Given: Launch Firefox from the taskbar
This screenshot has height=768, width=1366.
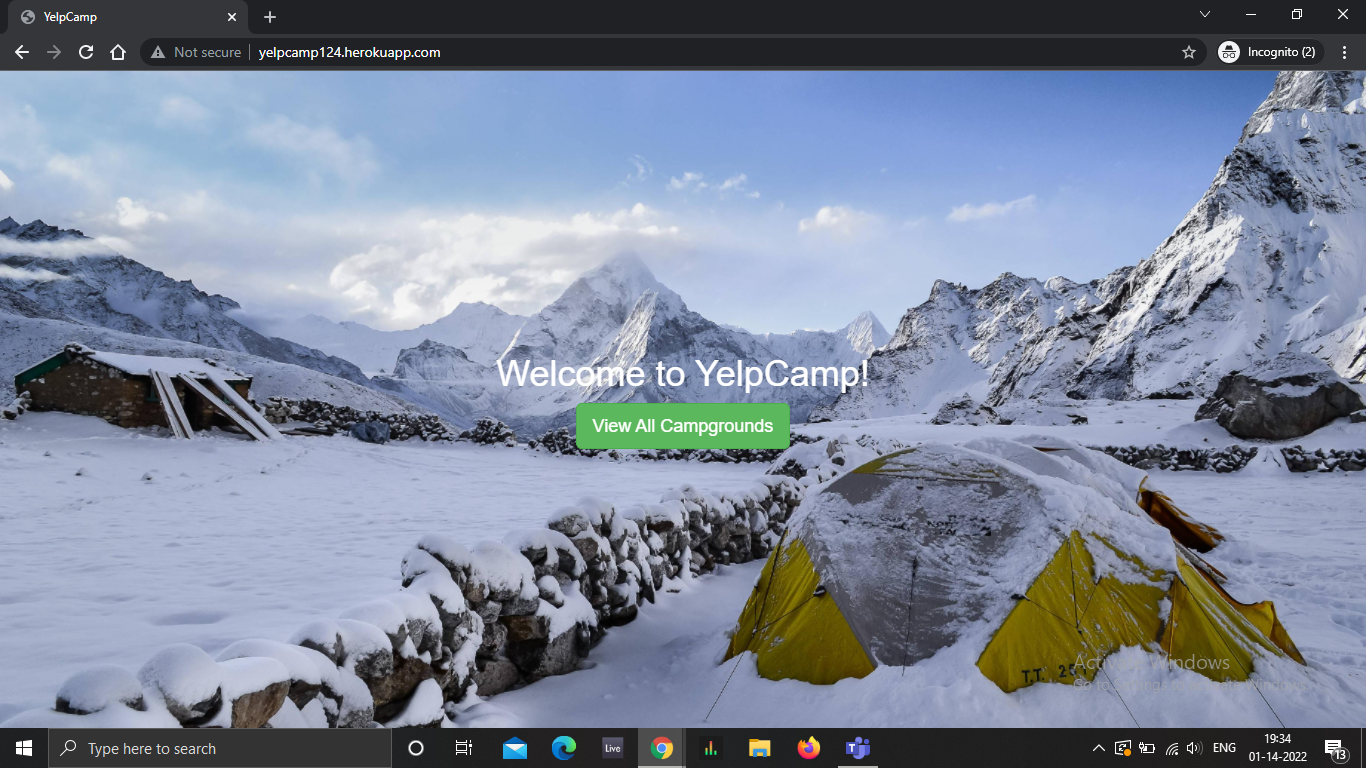Looking at the screenshot, I should click(809, 748).
